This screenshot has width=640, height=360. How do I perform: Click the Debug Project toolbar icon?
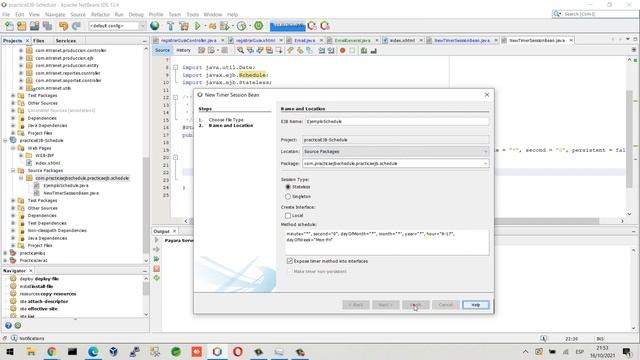(x=212, y=26)
